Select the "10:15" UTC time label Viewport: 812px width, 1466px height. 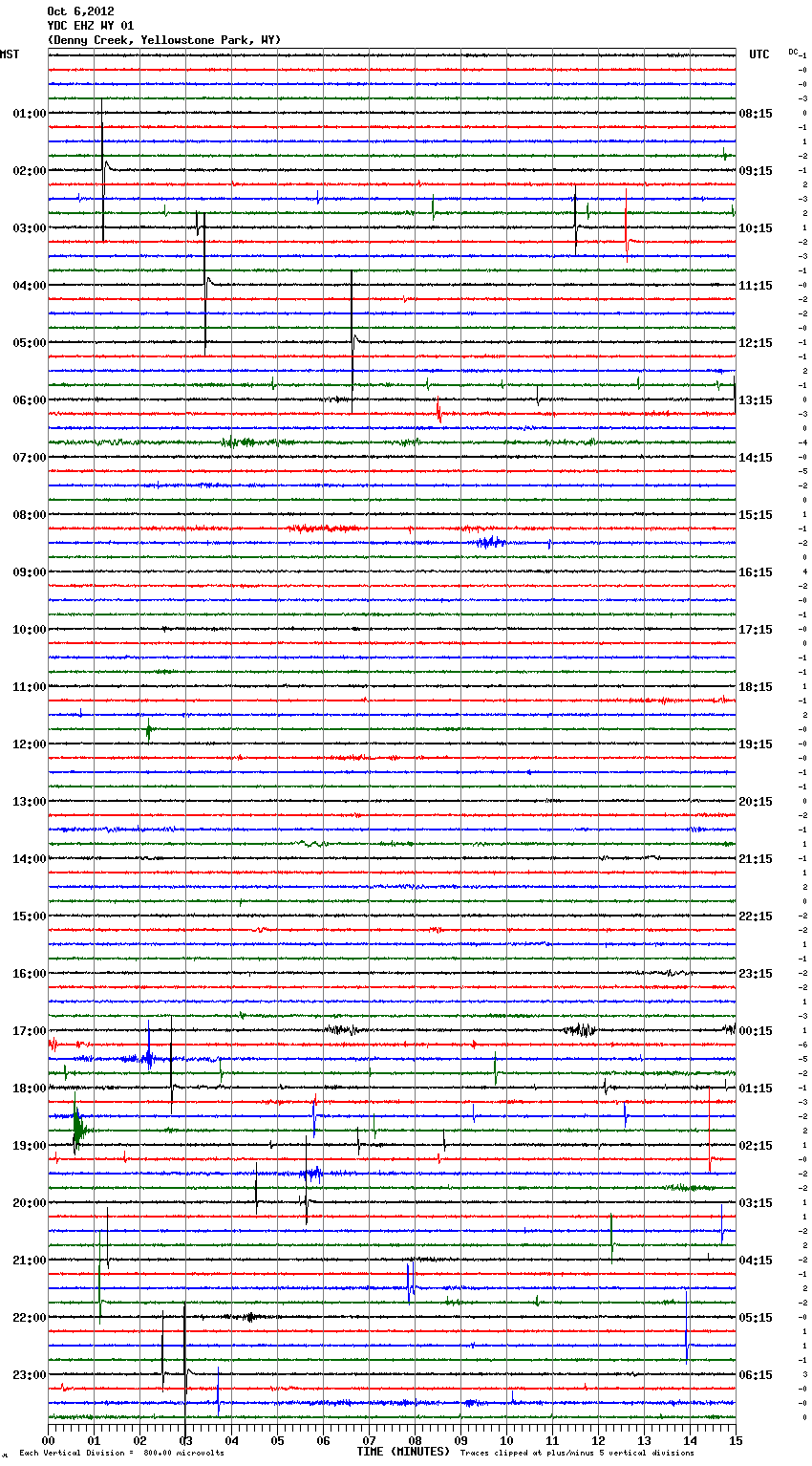pyautogui.click(x=756, y=228)
